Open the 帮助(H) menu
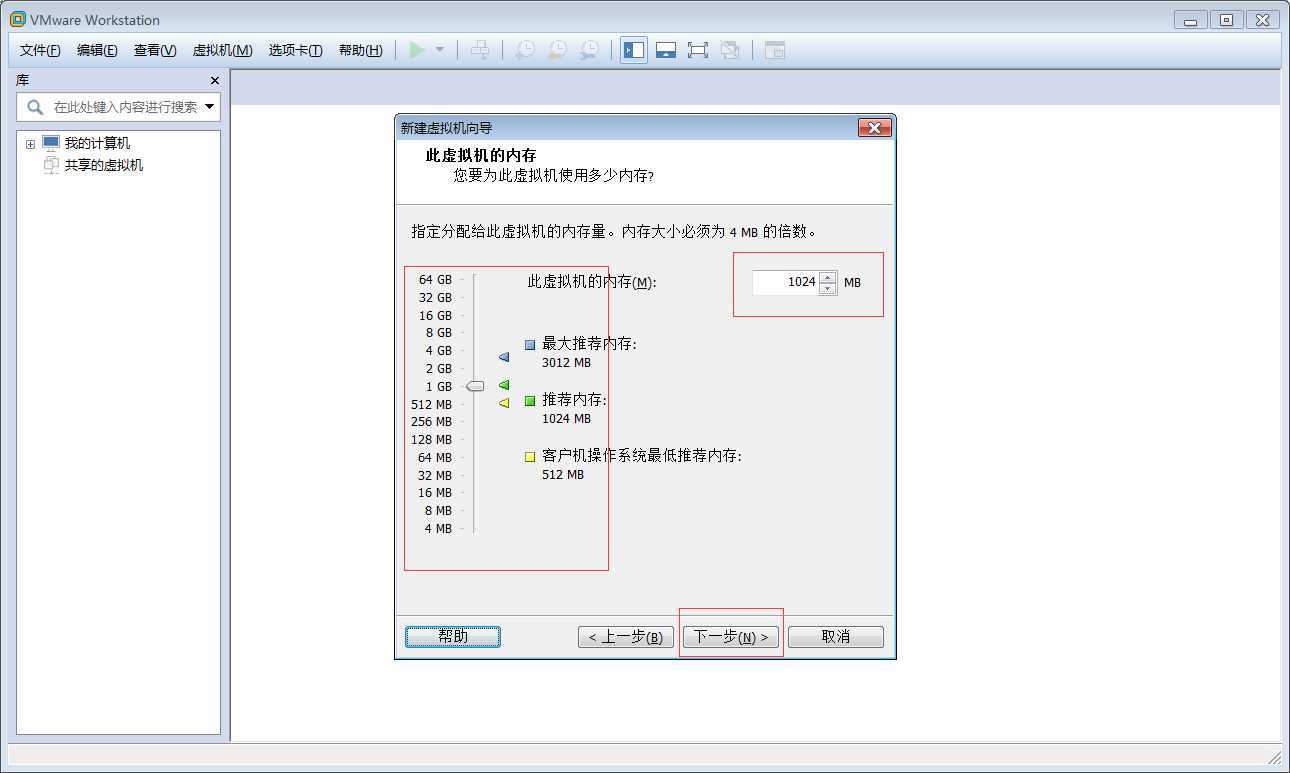This screenshot has height=773, width=1290. click(x=360, y=50)
